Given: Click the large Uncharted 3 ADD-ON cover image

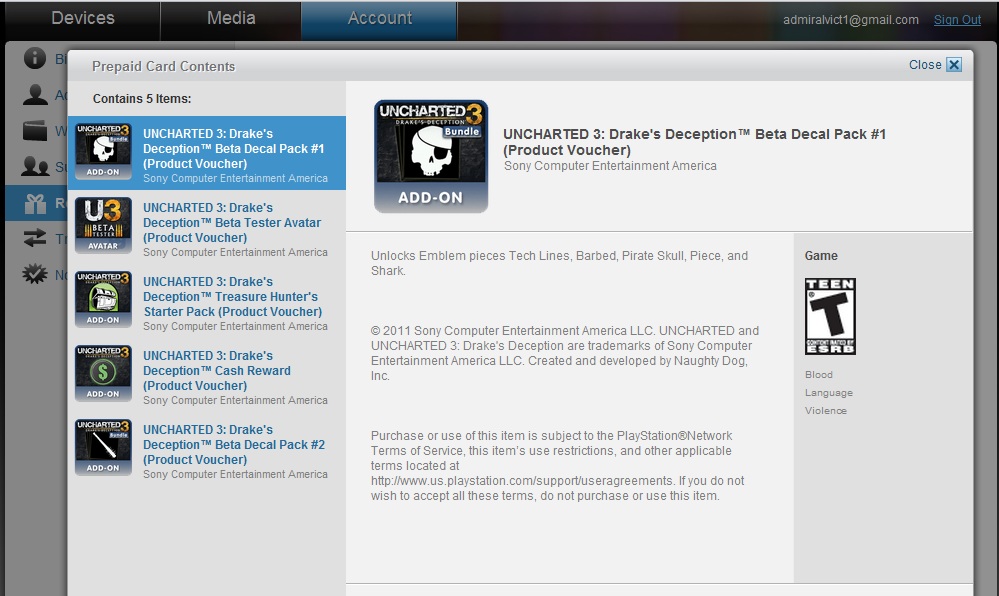Looking at the screenshot, I should coord(431,156).
